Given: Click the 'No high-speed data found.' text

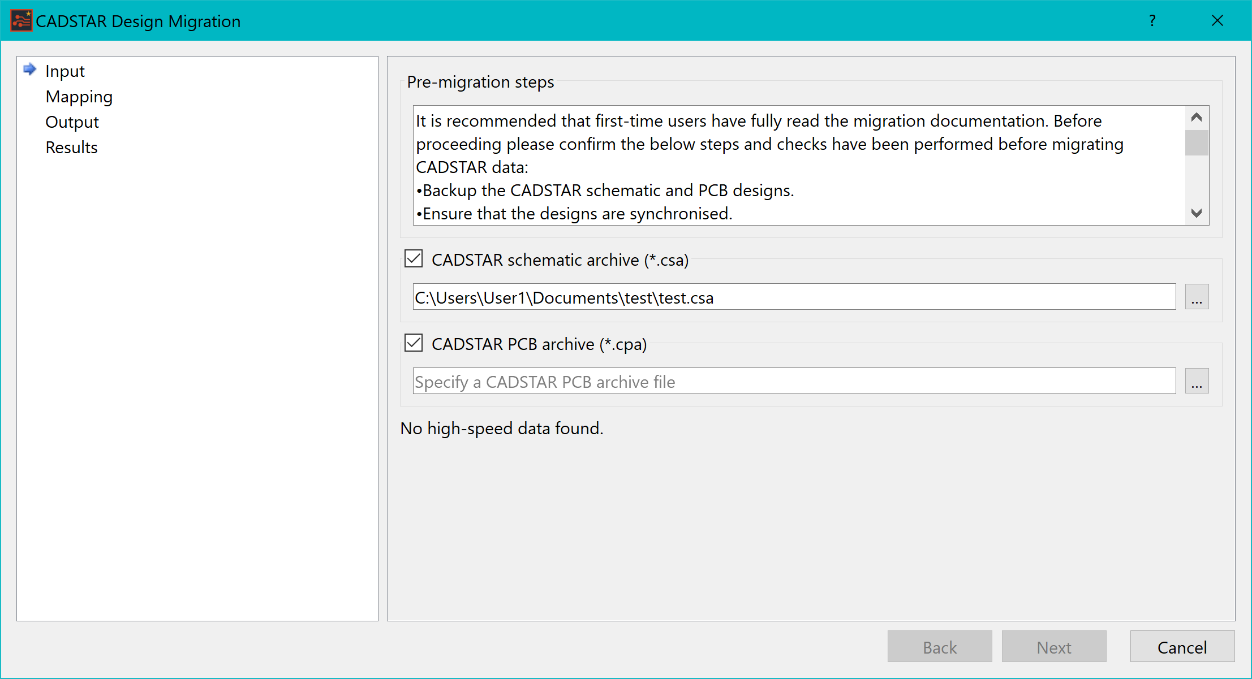Looking at the screenshot, I should pos(502,428).
